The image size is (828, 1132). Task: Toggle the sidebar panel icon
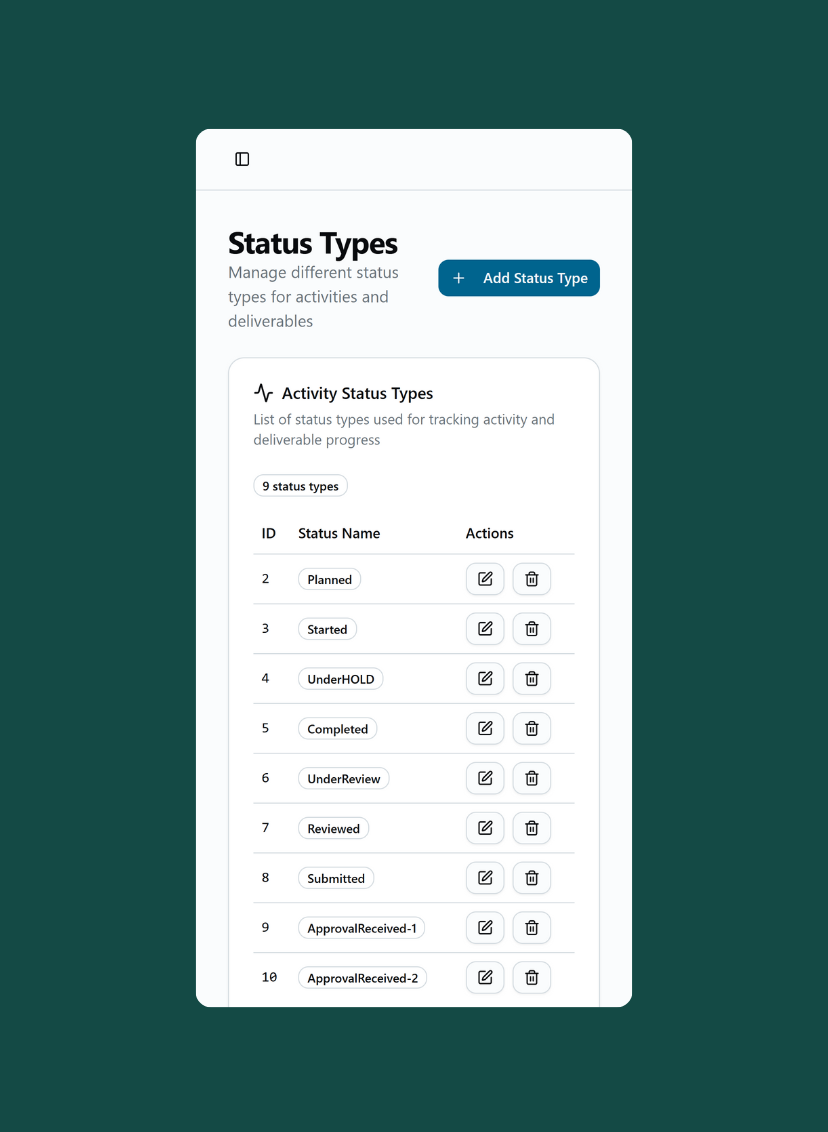[x=242, y=159]
